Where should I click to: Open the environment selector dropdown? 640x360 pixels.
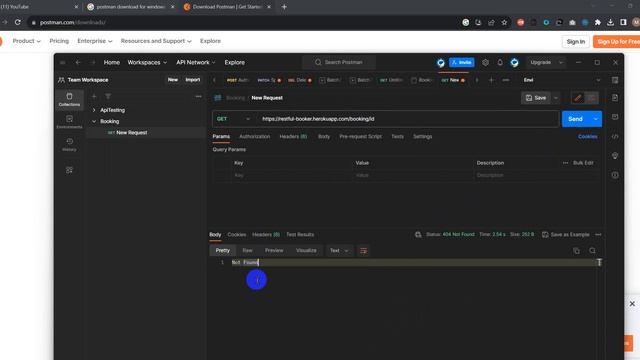click(x=562, y=80)
